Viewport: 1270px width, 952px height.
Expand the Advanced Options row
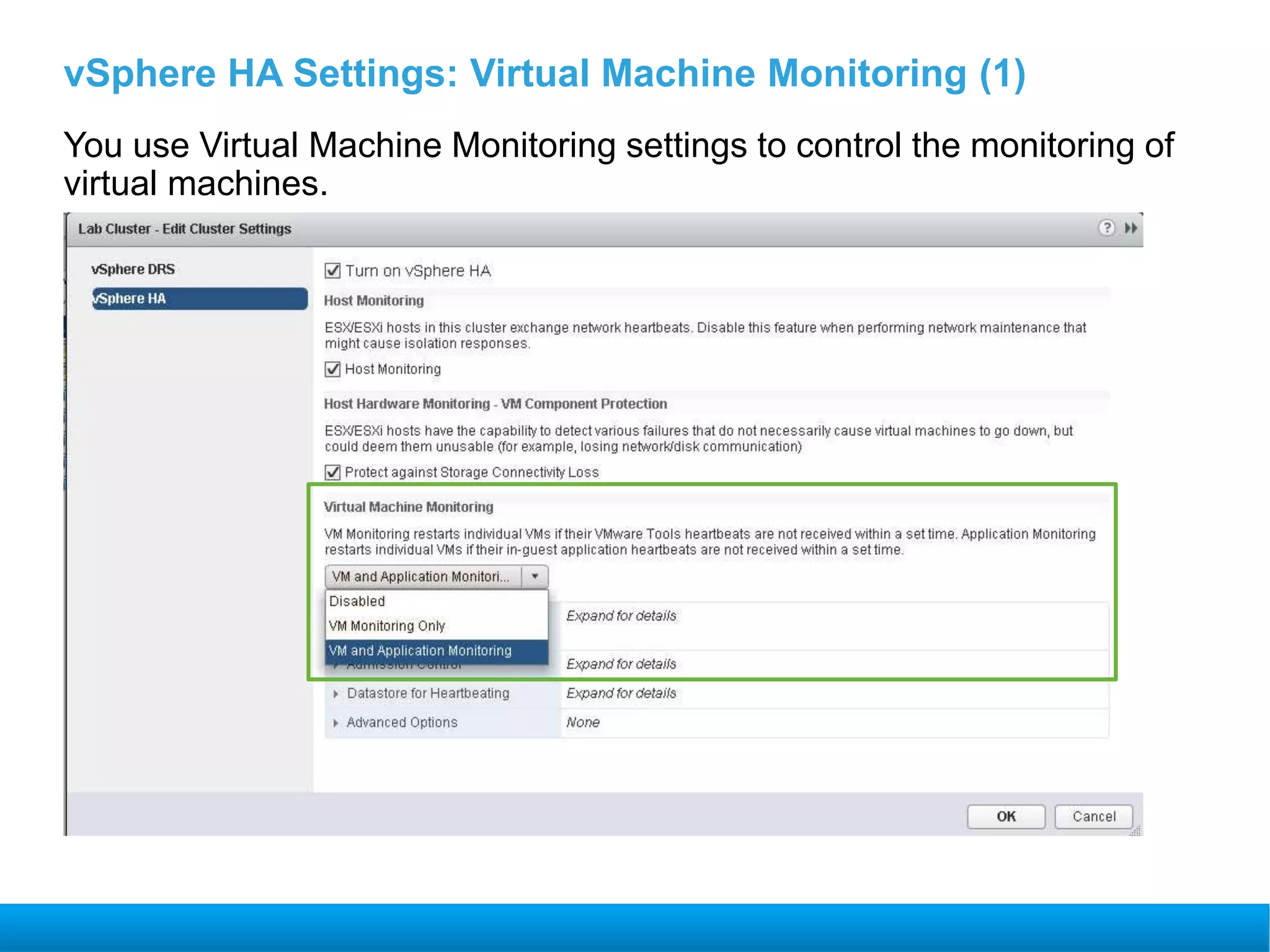(x=335, y=723)
